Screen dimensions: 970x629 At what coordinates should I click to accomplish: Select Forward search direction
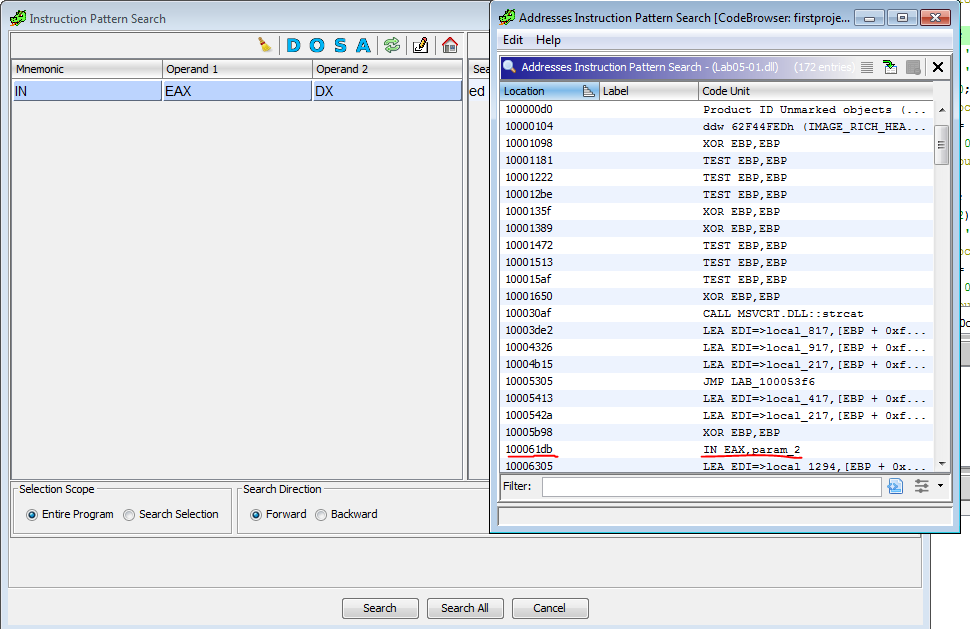[x=256, y=514]
